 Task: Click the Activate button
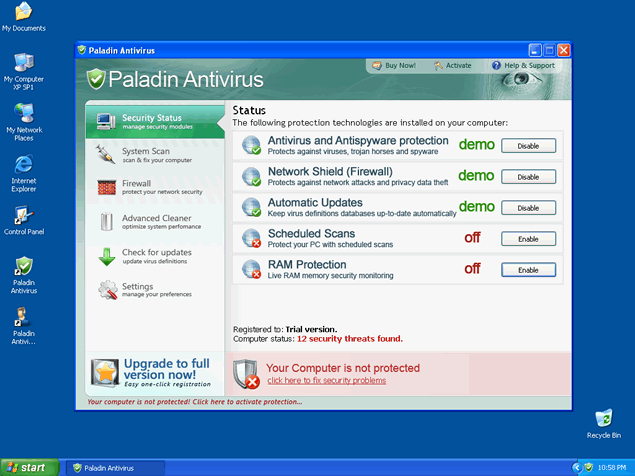(453, 66)
